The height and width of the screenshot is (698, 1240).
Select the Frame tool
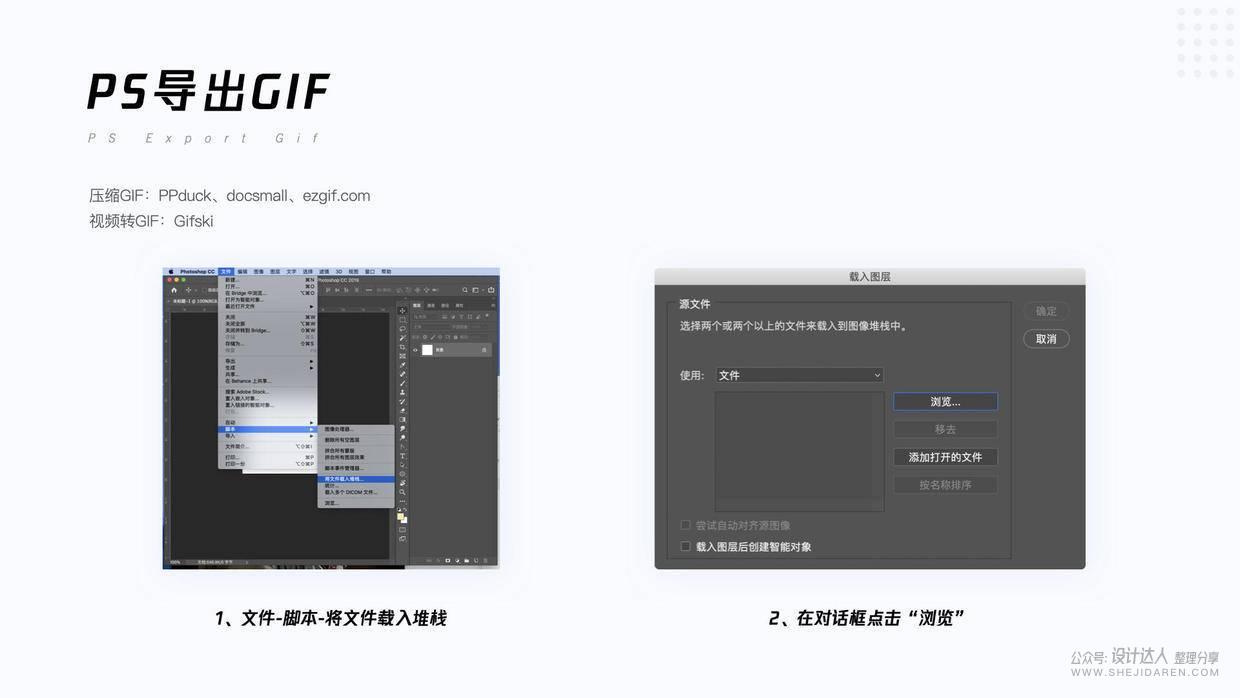coord(402,356)
